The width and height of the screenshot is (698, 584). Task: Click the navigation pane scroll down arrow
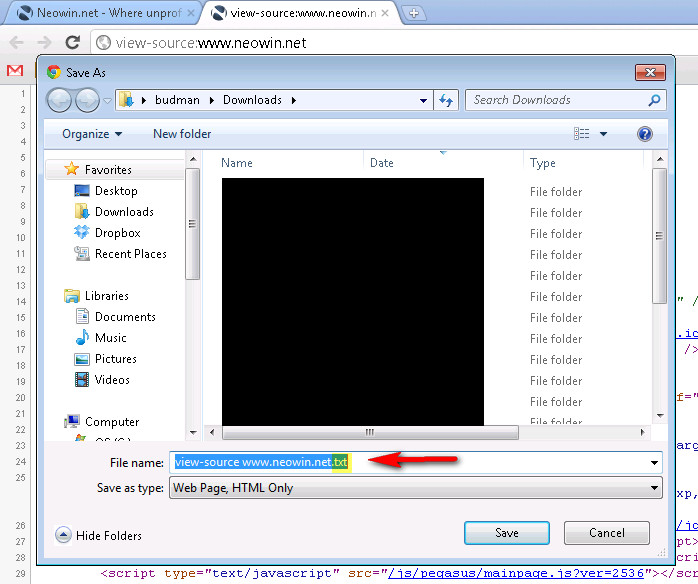pos(193,432)
